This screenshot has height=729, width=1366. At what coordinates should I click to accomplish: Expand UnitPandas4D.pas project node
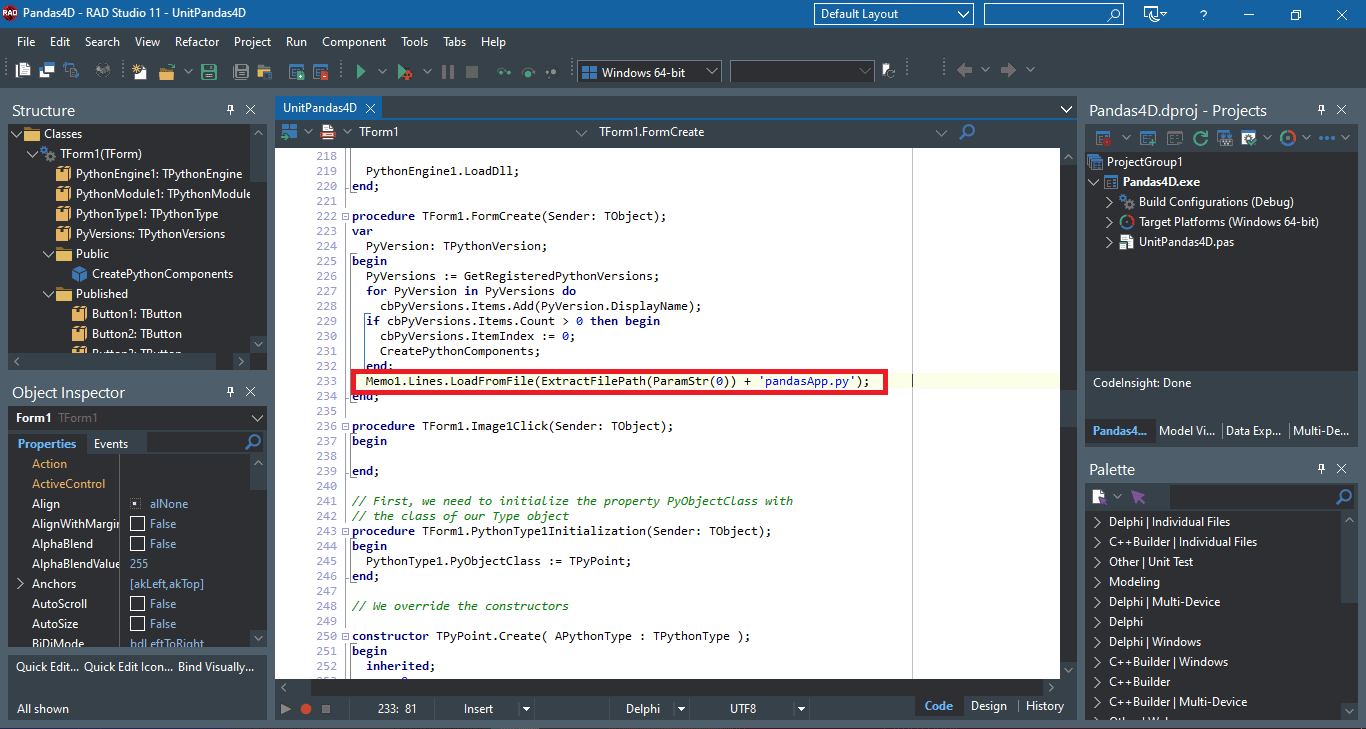click(x=1109, y=242)
